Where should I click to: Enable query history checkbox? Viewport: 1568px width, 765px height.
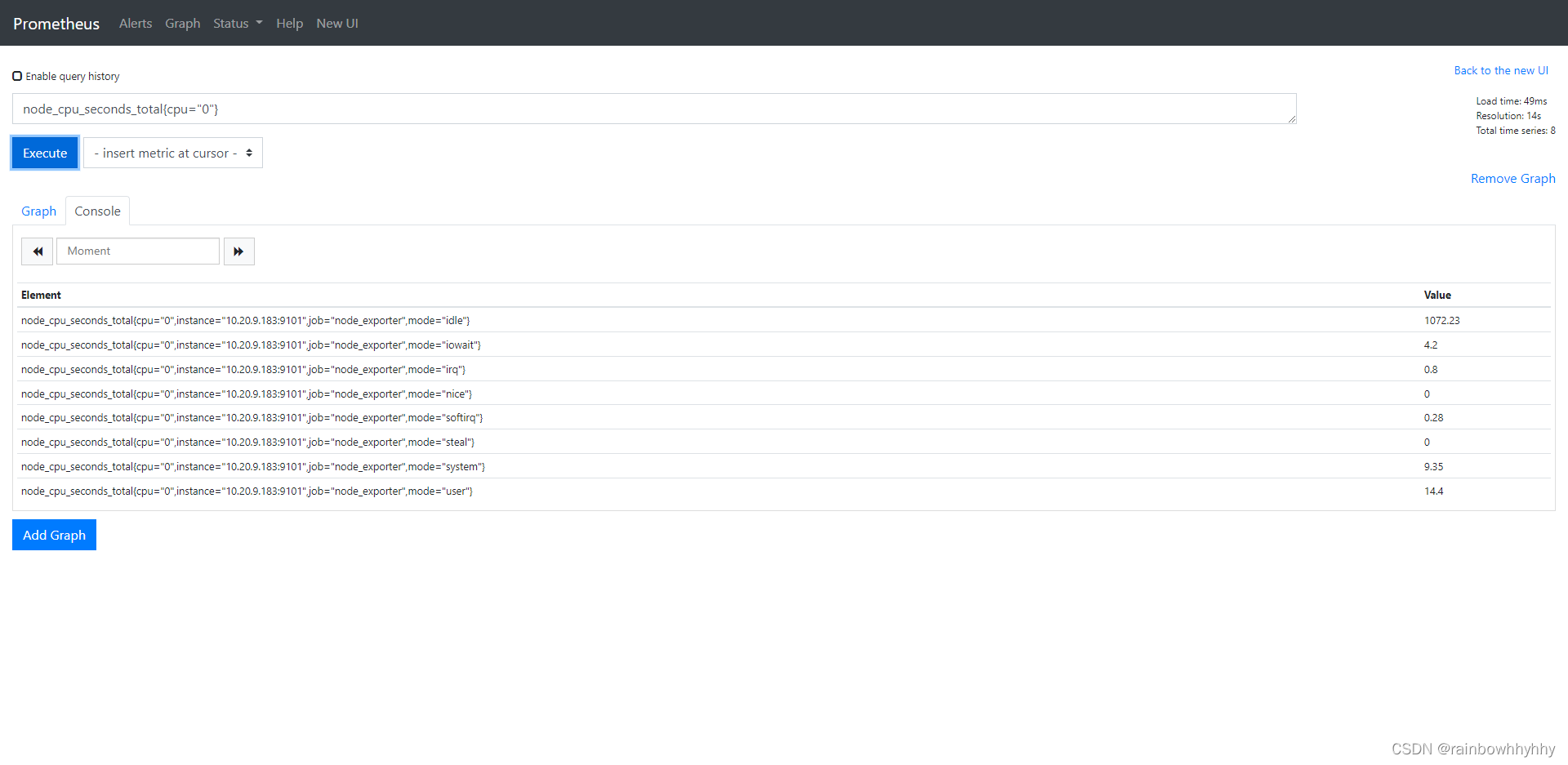17,76
